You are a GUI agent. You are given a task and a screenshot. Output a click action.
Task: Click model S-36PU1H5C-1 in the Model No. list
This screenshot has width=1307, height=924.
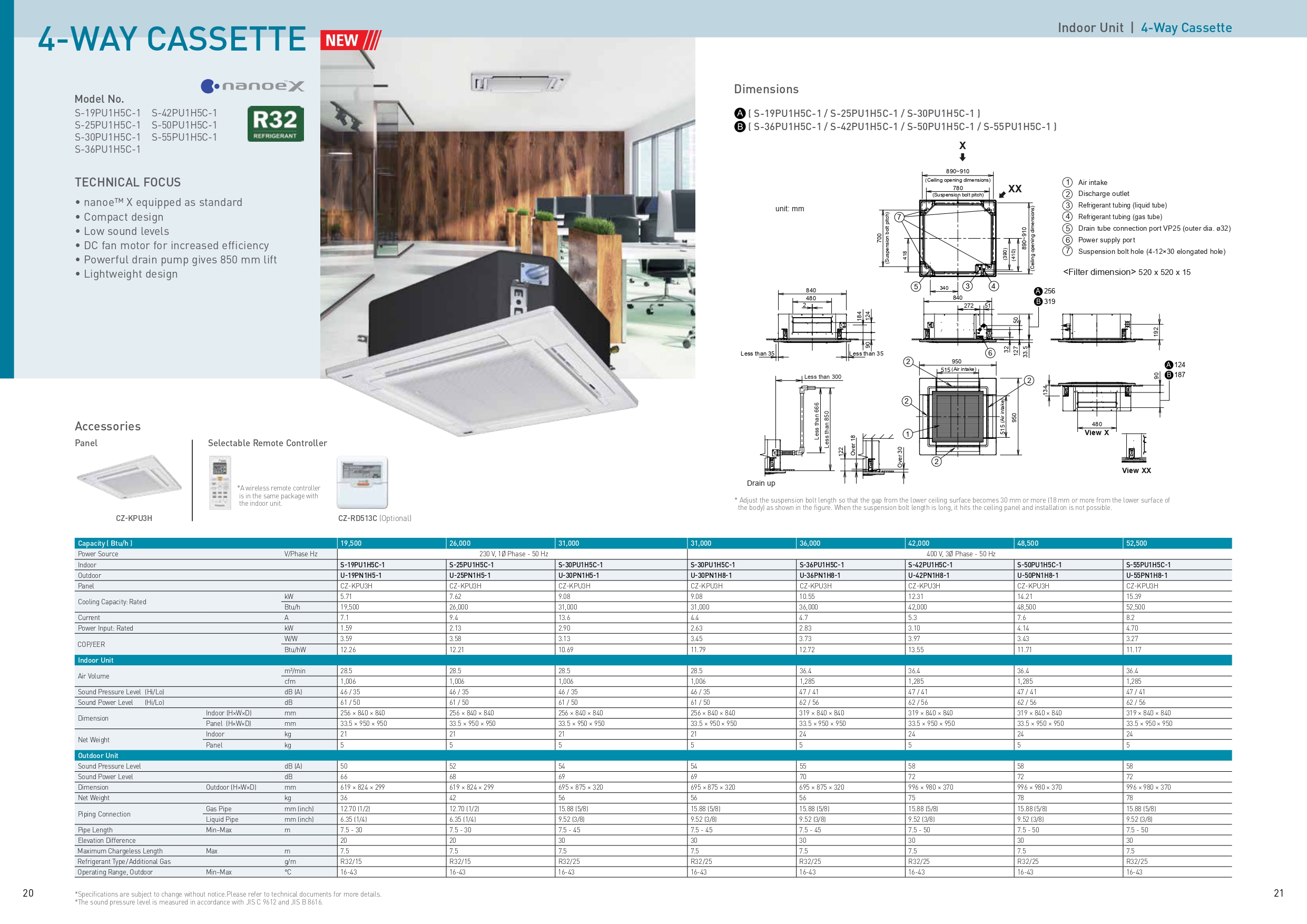(x=107, y=149)
